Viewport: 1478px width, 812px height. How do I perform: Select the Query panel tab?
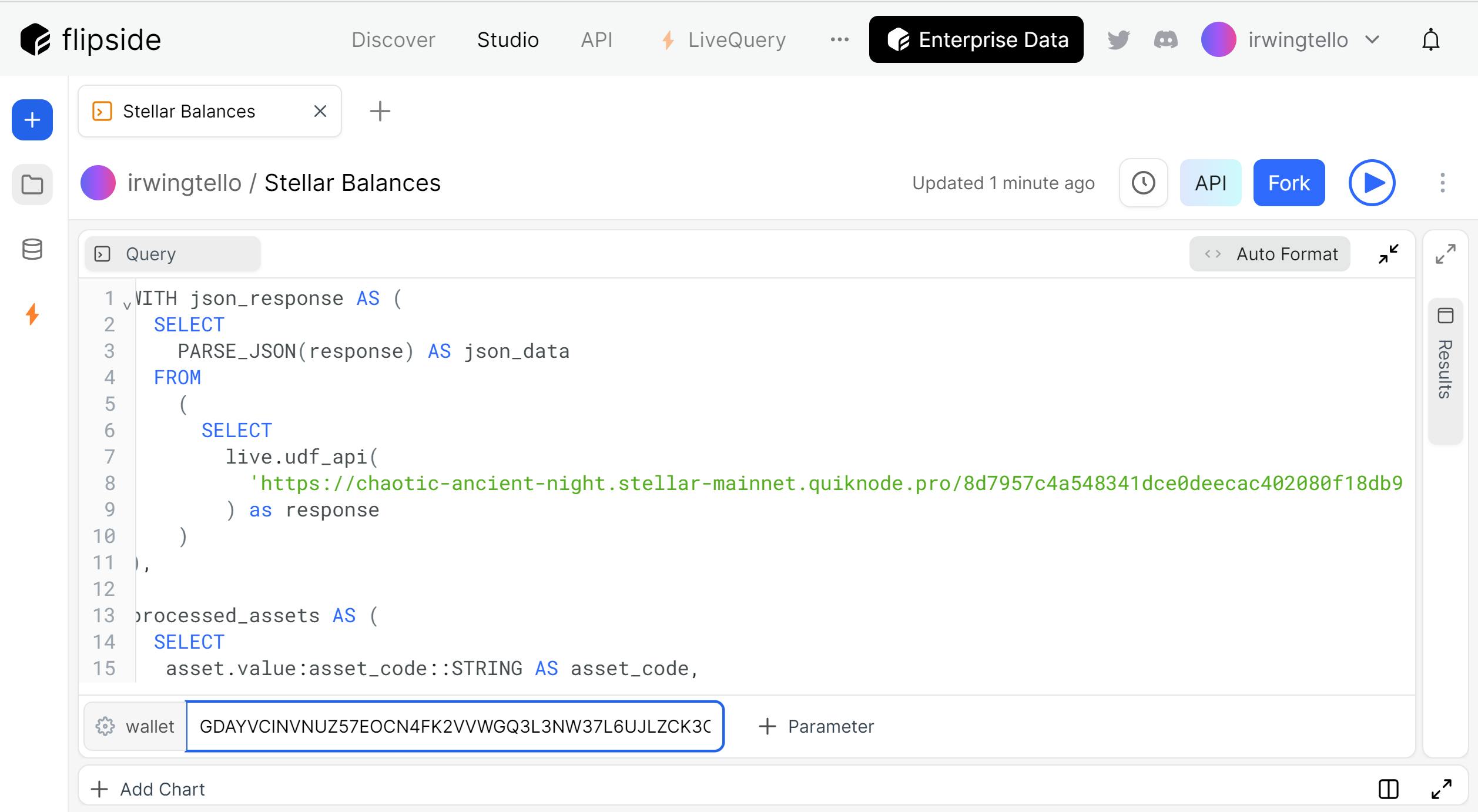(x=173, y=254)
